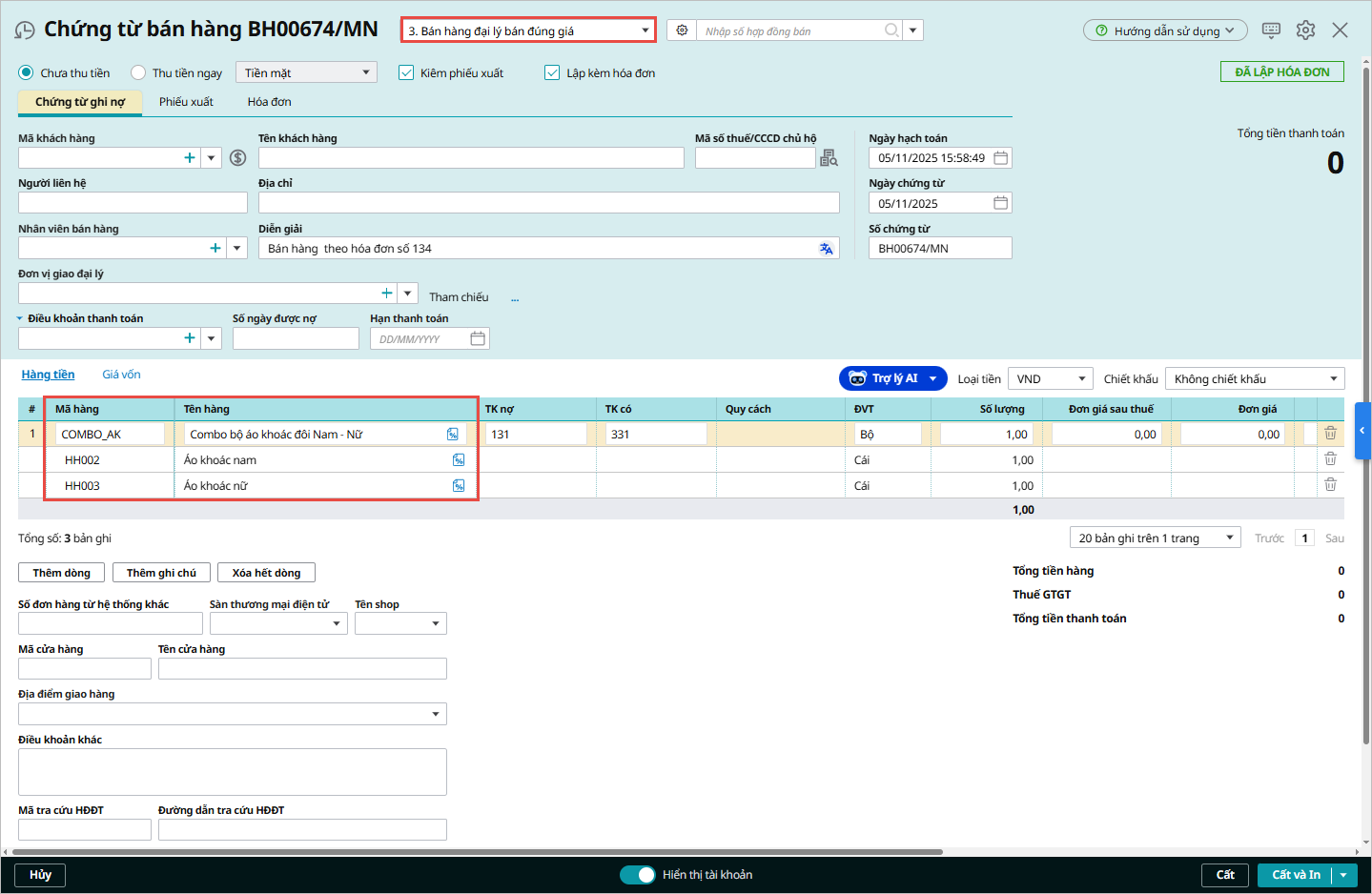Toggle the Hiển thị tài khoản switch
1372x894 pixels.
coord(637,875)
